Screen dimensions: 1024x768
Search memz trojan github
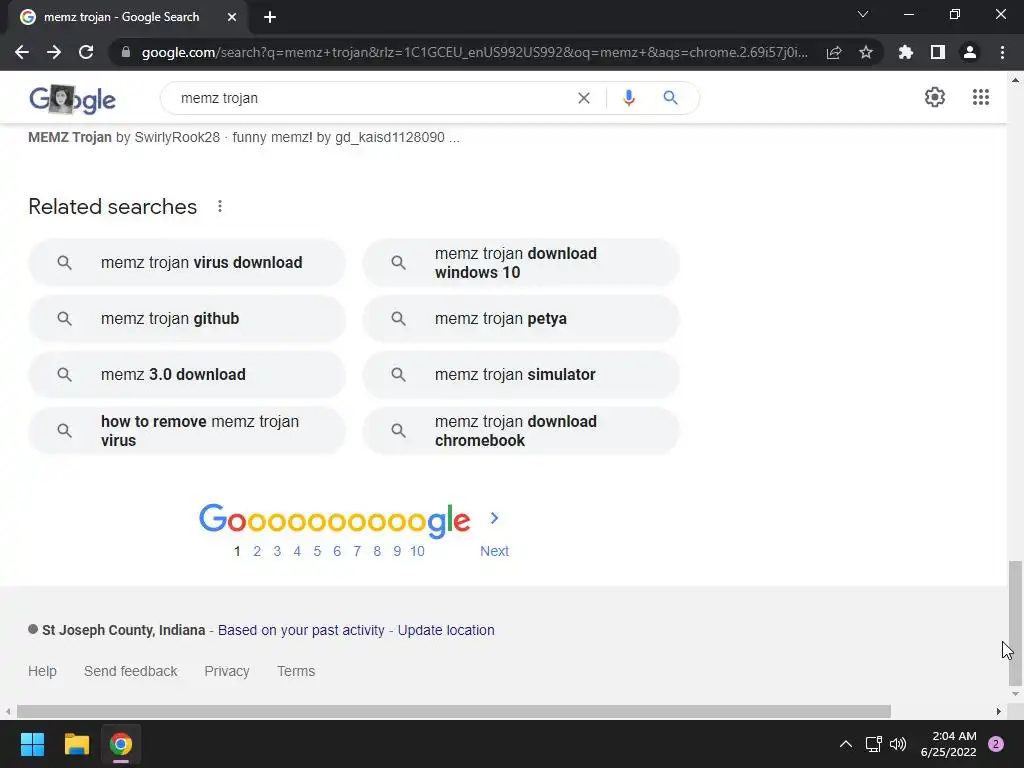click(x=187, y=319)
